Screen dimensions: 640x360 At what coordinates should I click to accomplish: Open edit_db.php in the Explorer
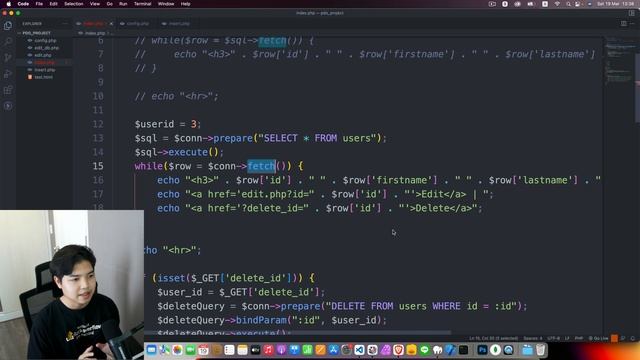click(46, 48)
